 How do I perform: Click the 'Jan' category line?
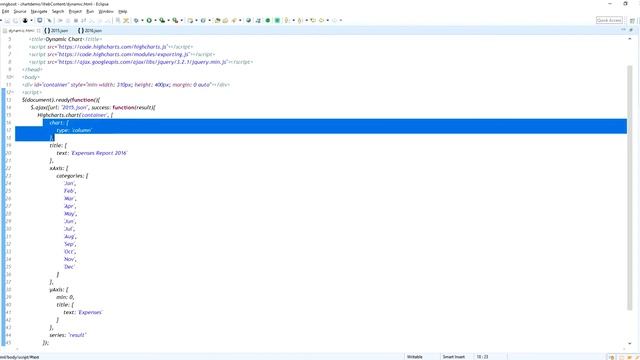click(70, 183)
